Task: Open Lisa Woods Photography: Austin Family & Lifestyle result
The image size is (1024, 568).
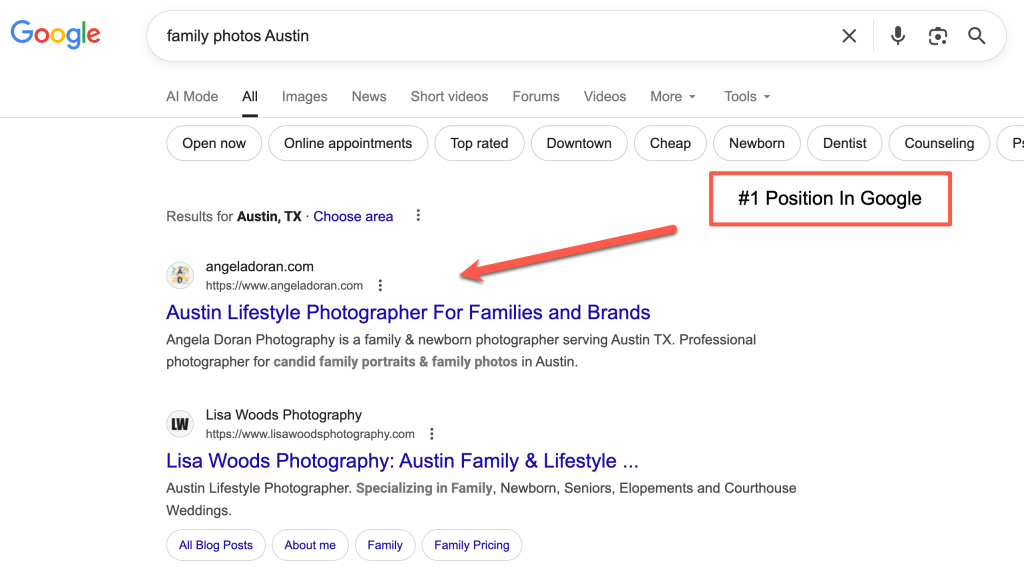Action: pos(402,461)
